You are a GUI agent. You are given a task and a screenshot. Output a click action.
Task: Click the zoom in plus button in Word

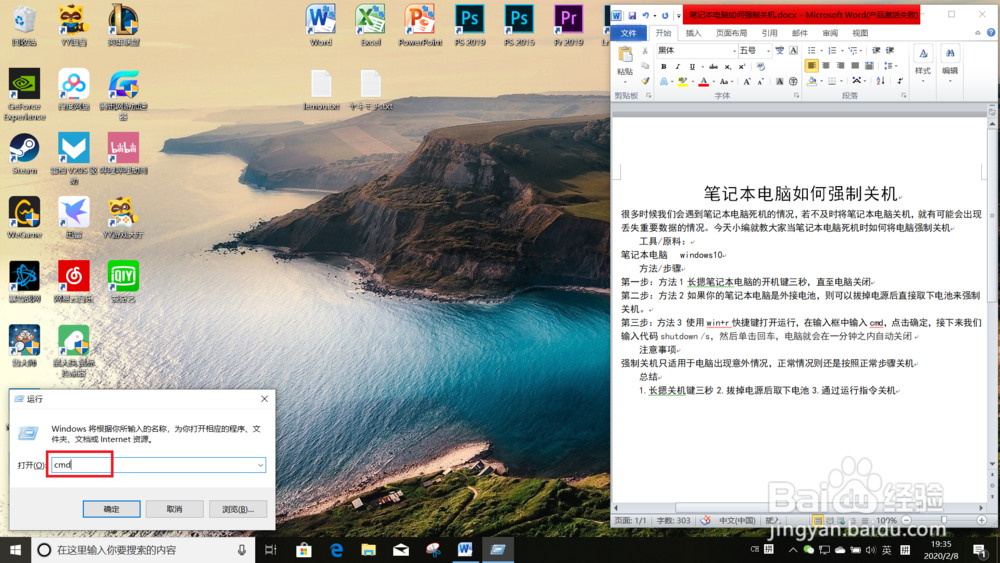coord(982,520)
